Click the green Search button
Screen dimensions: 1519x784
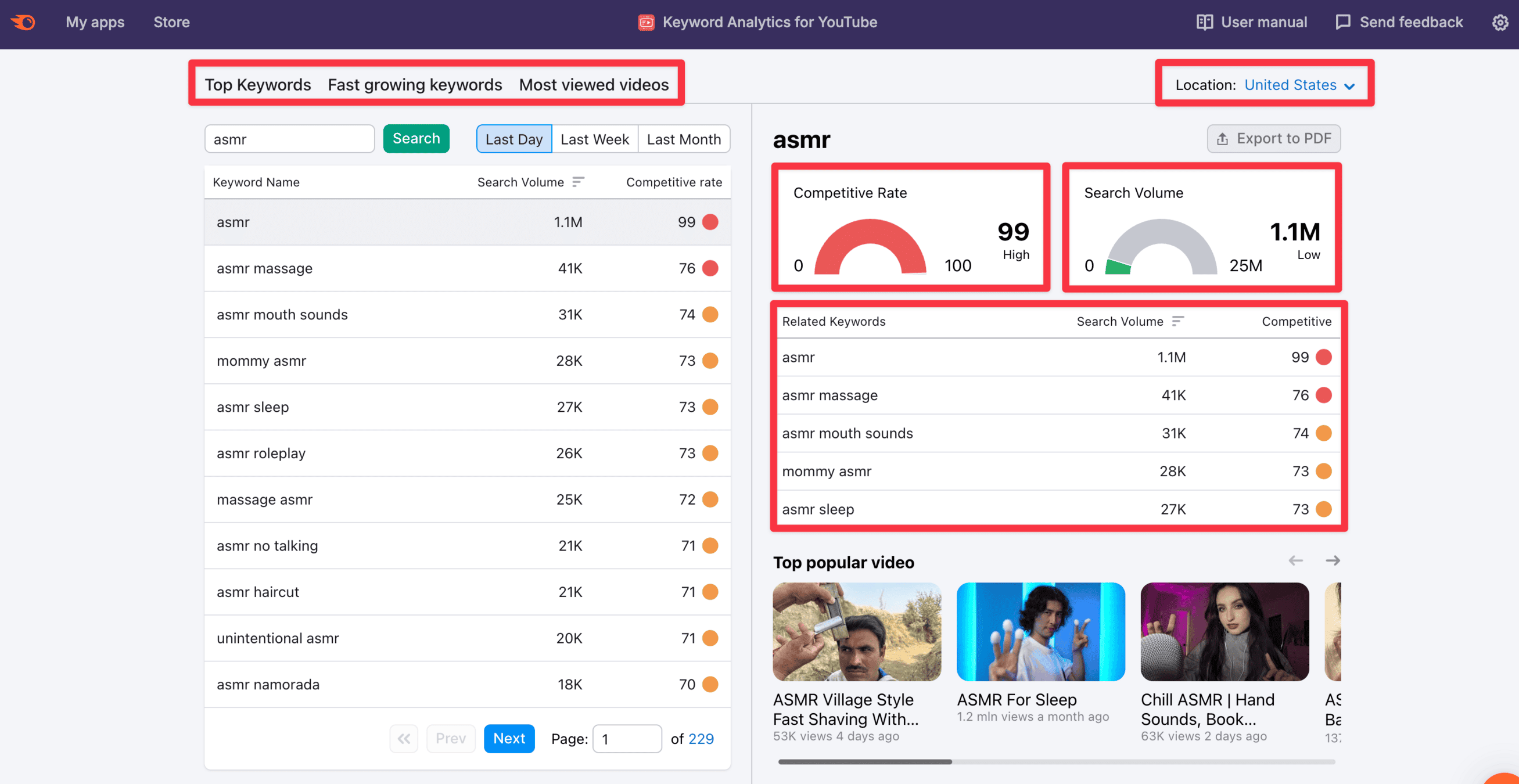tap(416, 139)
